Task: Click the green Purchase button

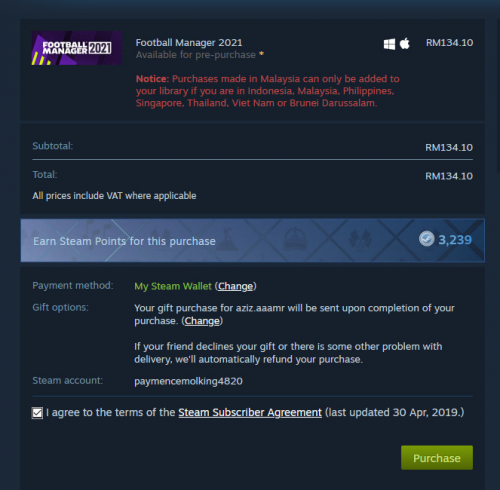Action: click(437, 458)
